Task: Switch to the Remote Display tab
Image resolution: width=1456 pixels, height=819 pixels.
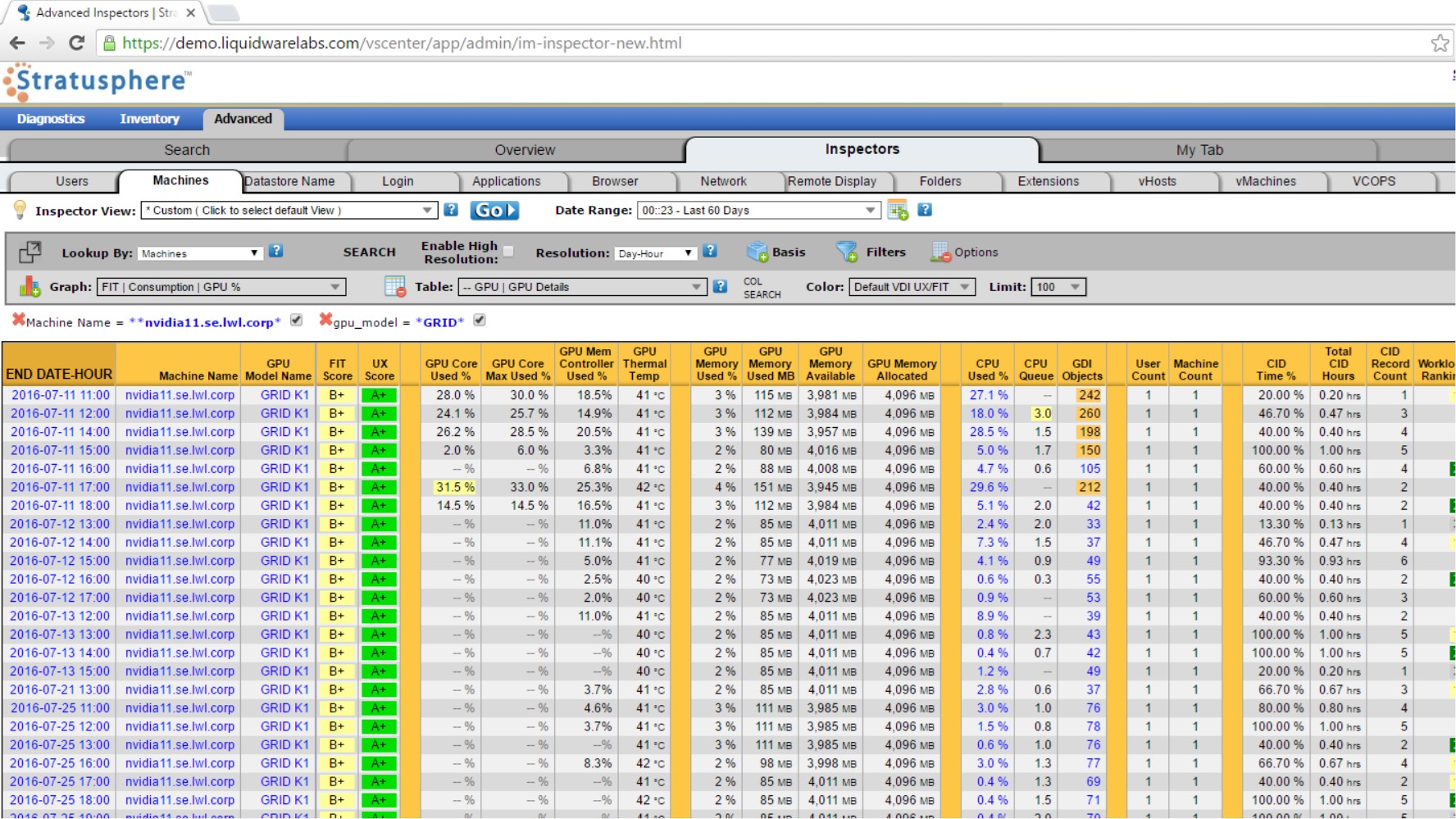Action: 832,181
